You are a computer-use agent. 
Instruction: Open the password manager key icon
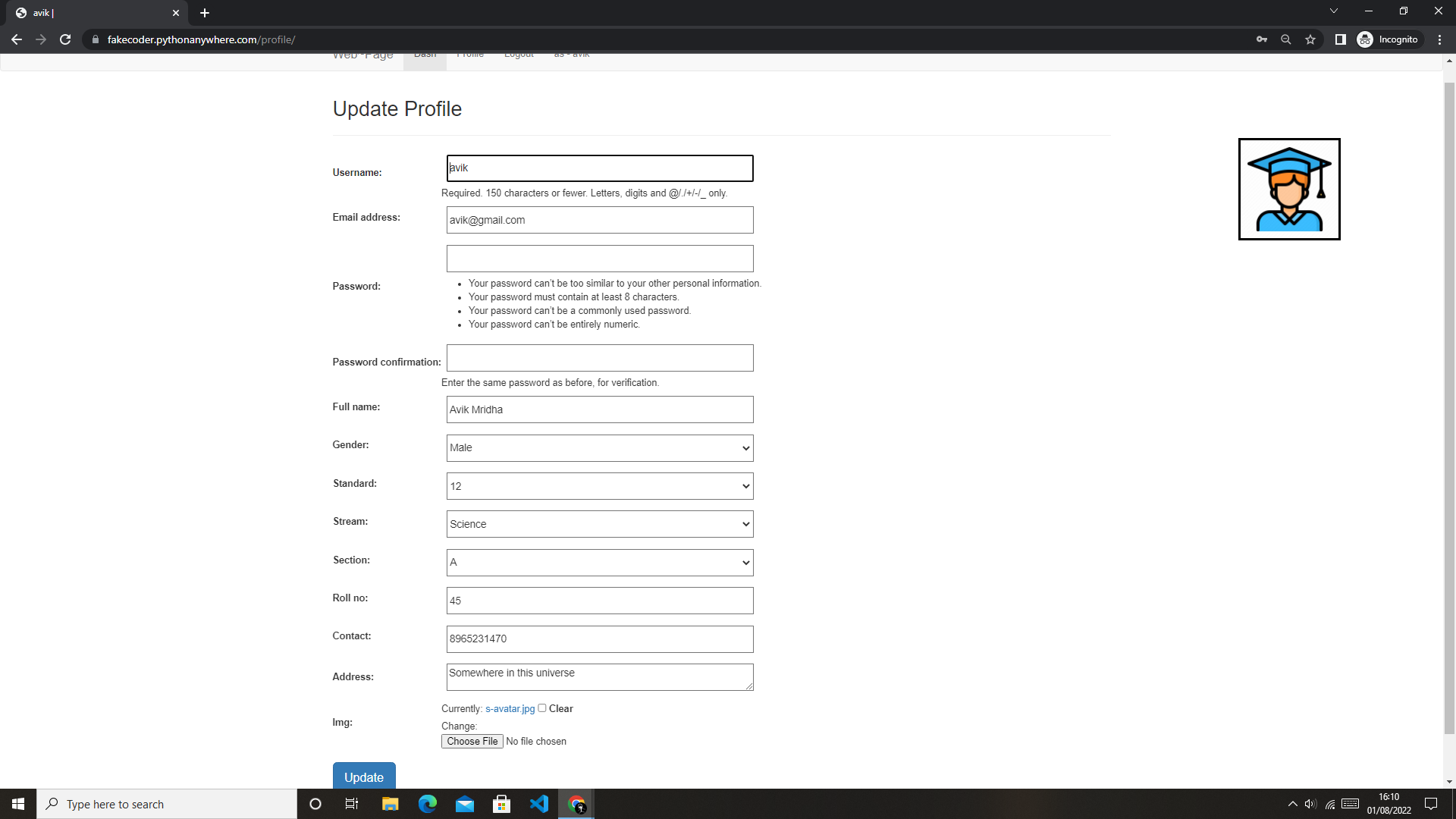(1261, 39)
